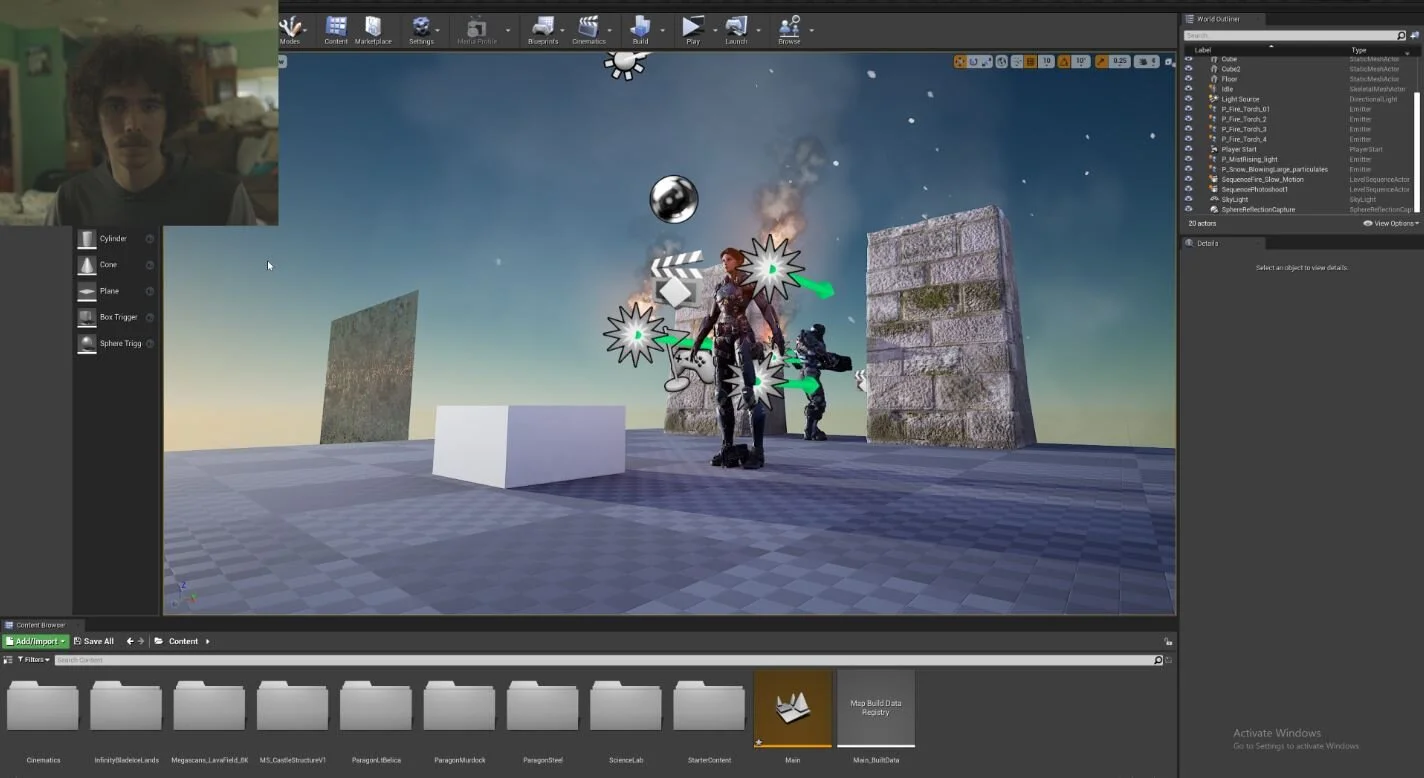This screenshot has height=778, width=1424.
Task: Select the scale gizmo mode in viewport
Action: pos(986,61)
